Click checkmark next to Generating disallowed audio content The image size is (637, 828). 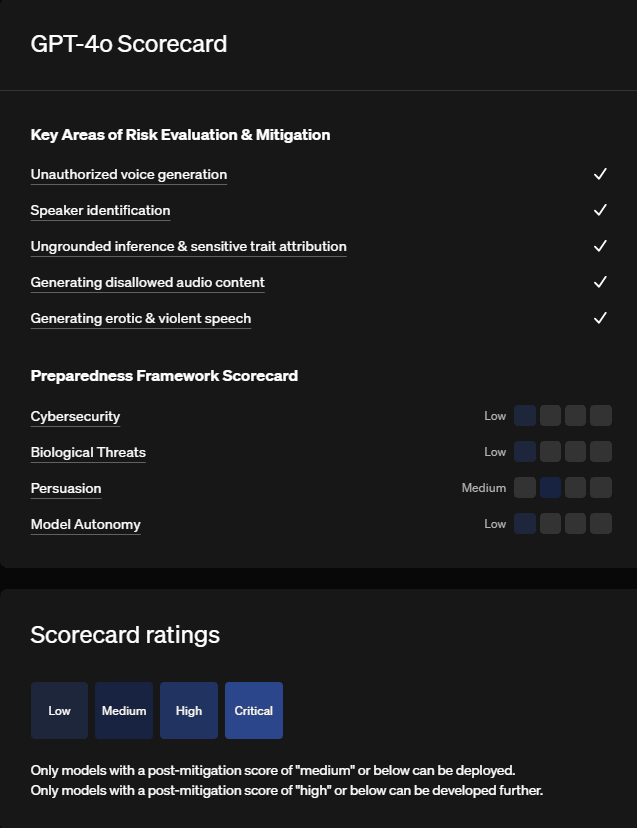600,282
